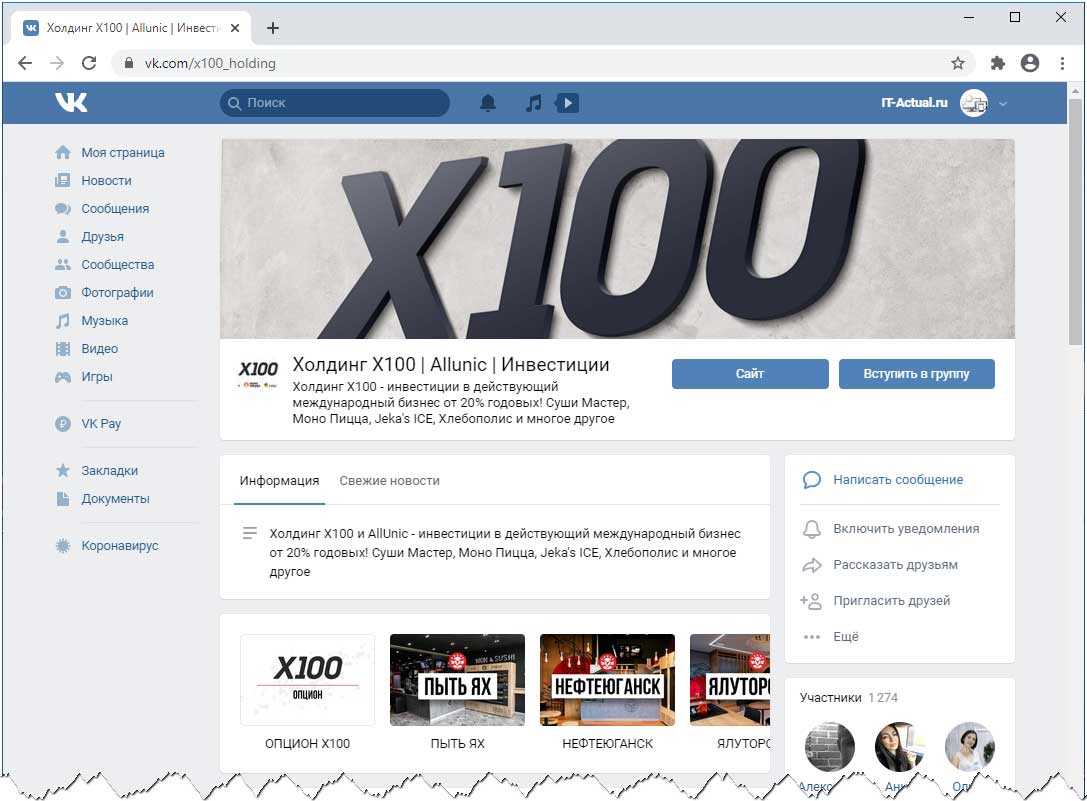Expand the IT-Actual.ru profile dropdown arrow
The image size is (1087, 801).
point(1003,103)
